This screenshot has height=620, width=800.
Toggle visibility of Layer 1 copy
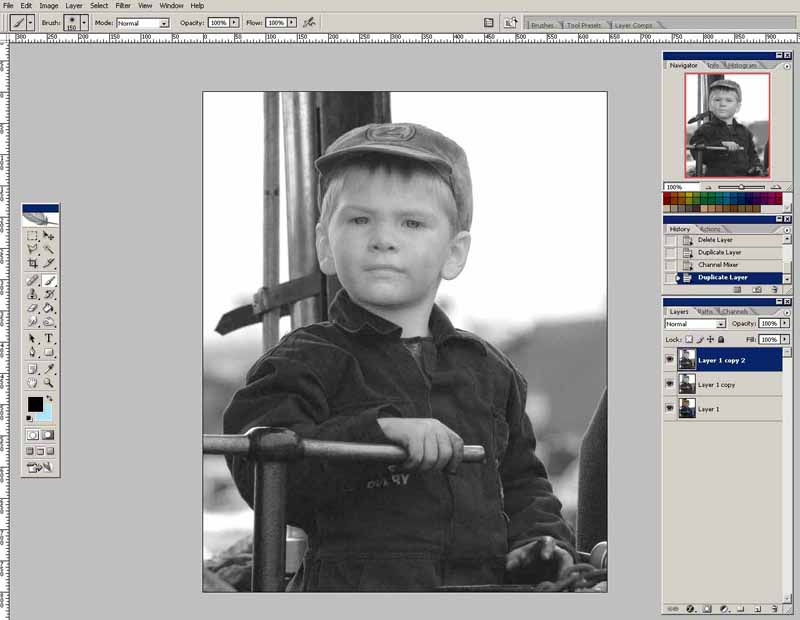pos(670,384)
